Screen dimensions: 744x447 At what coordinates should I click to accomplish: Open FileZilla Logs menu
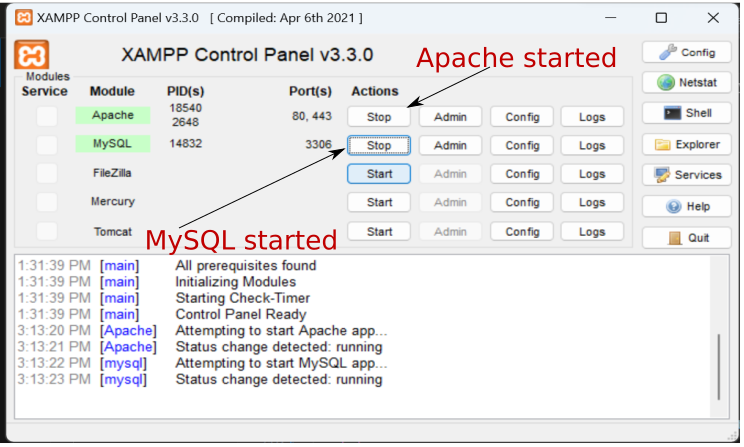(x=592, y=174)
